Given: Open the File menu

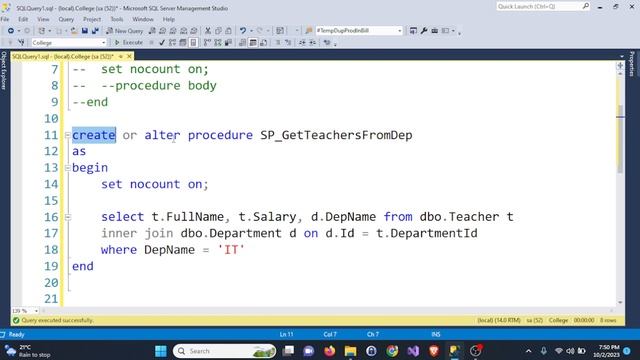Looking at the screenshot, I should (5, 19).
